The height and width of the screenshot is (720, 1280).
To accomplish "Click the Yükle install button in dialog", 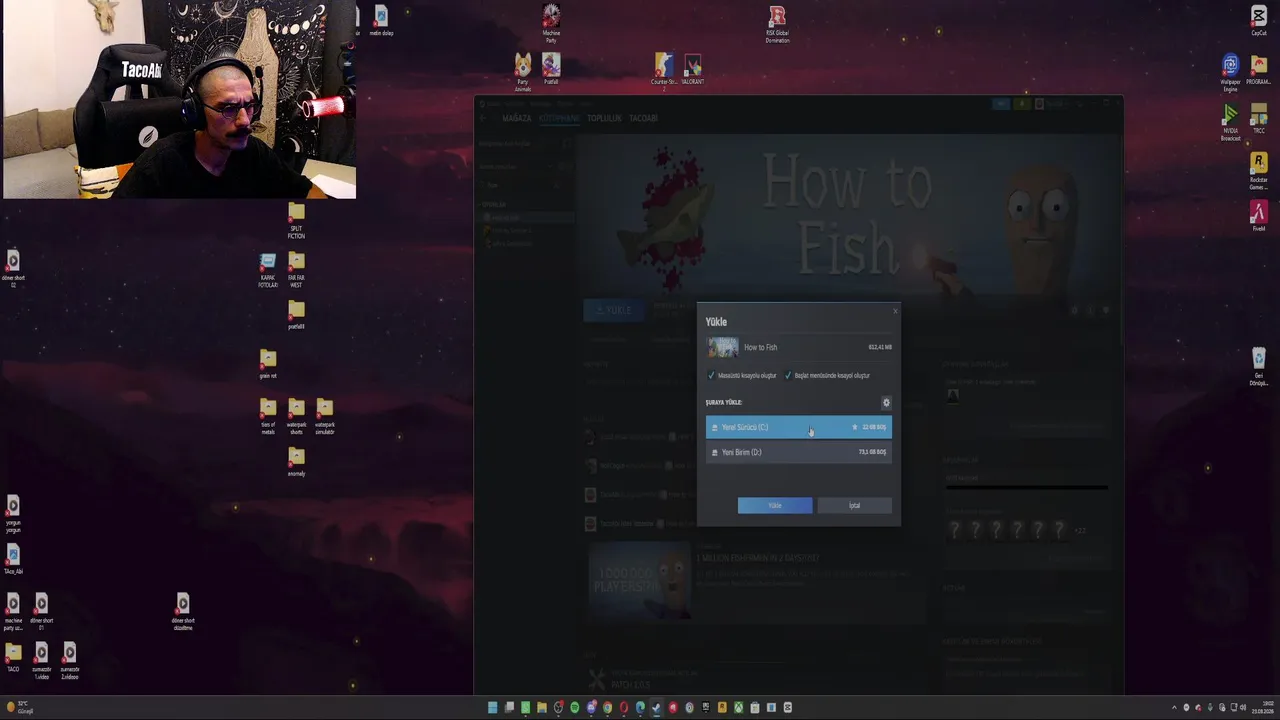I will (775, 505).
